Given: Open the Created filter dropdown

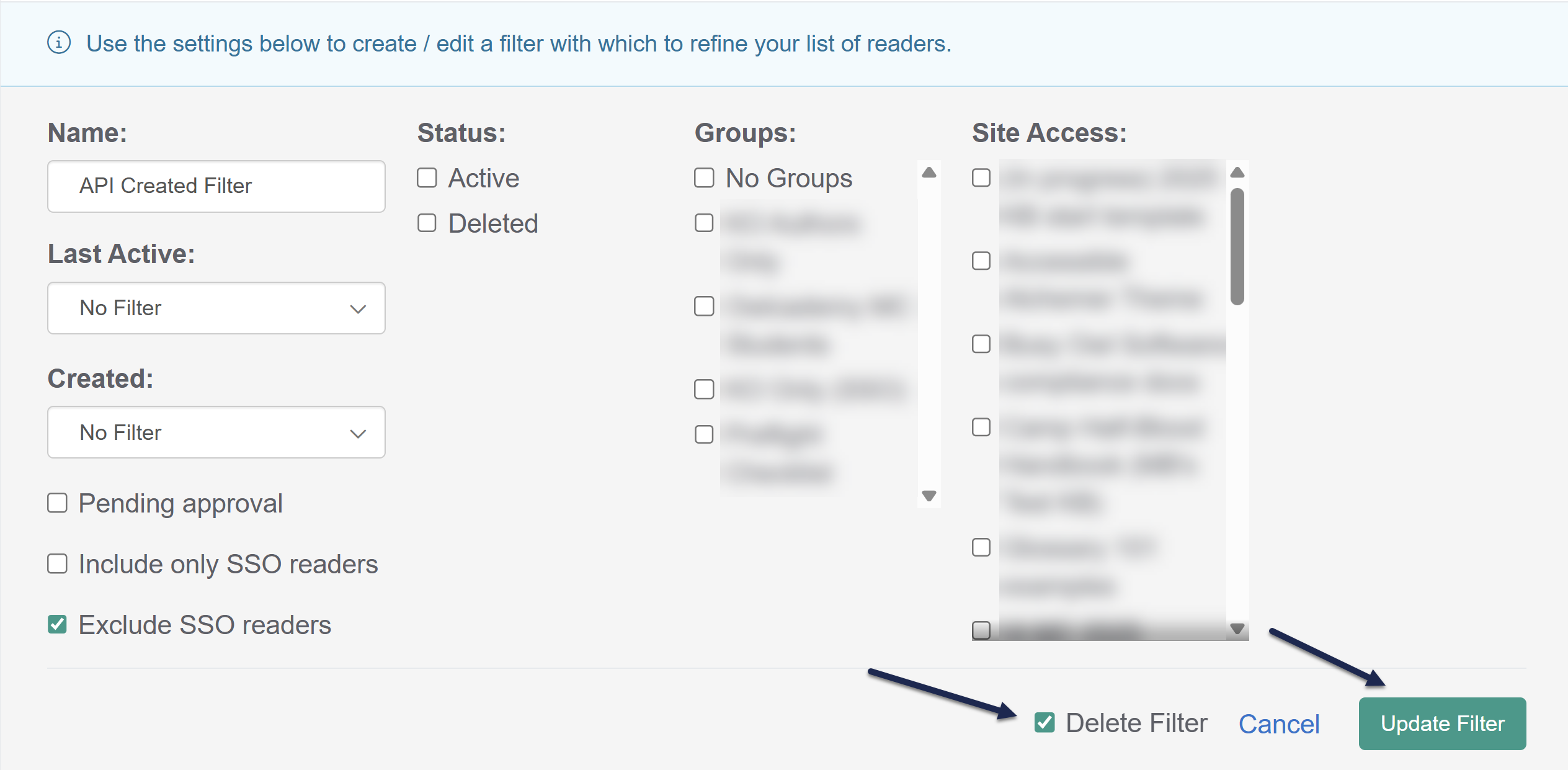Looking at the screenshot, I should (216, 432).
